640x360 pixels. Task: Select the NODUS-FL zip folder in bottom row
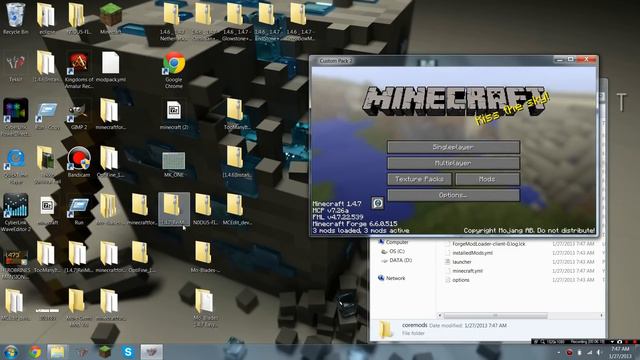tap(205, 209)
